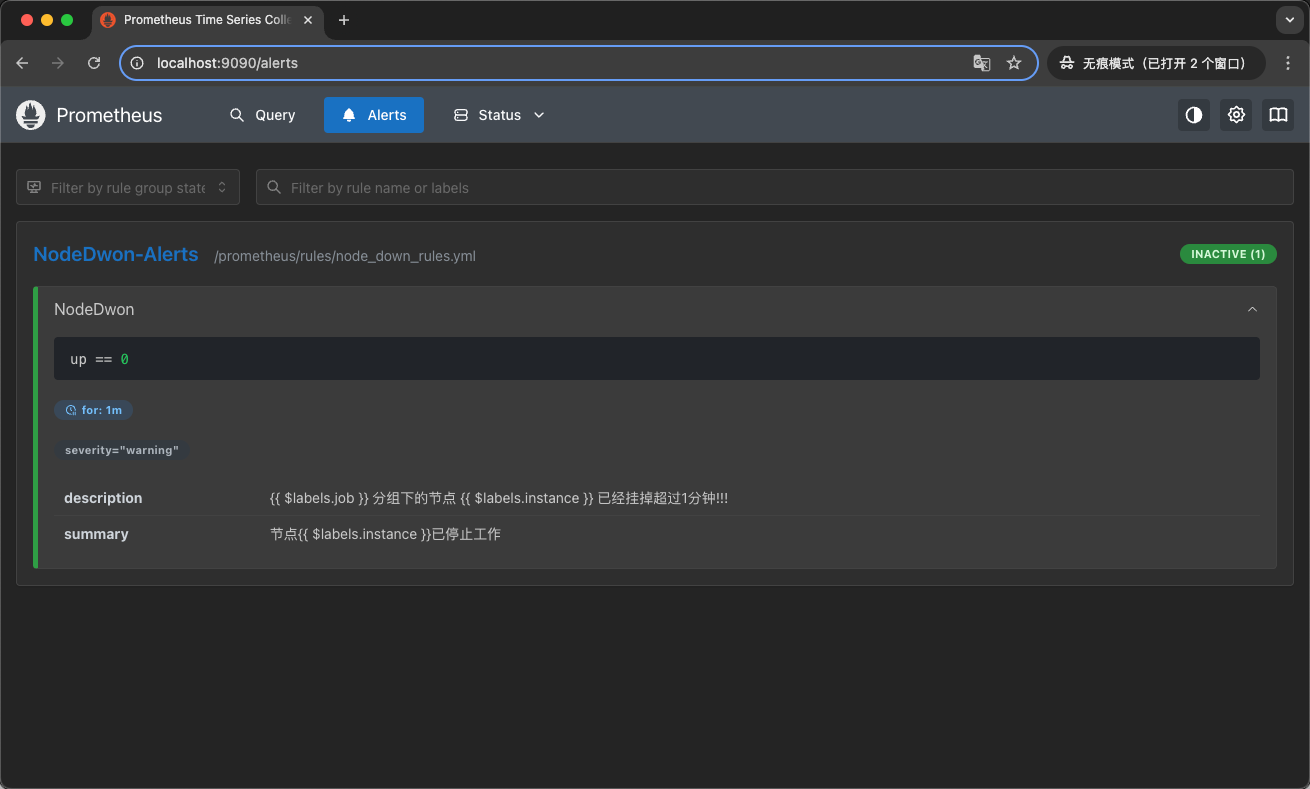Reload the page with refresh icon

pyautogui.click(x=93, y=62)
